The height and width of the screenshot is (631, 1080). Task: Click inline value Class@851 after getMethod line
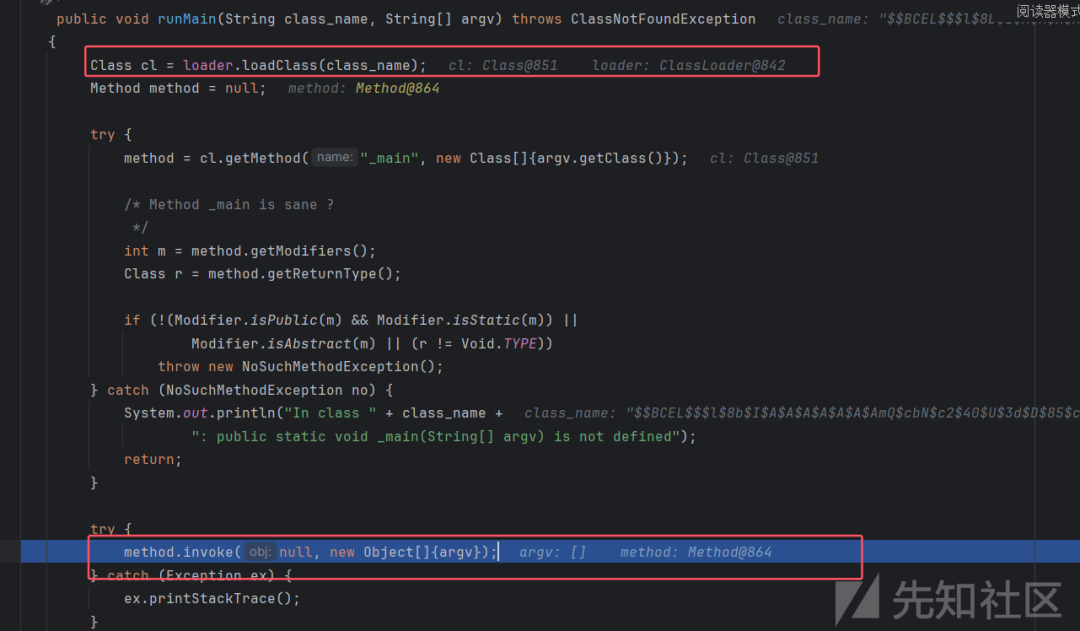[x=781, y=158]
